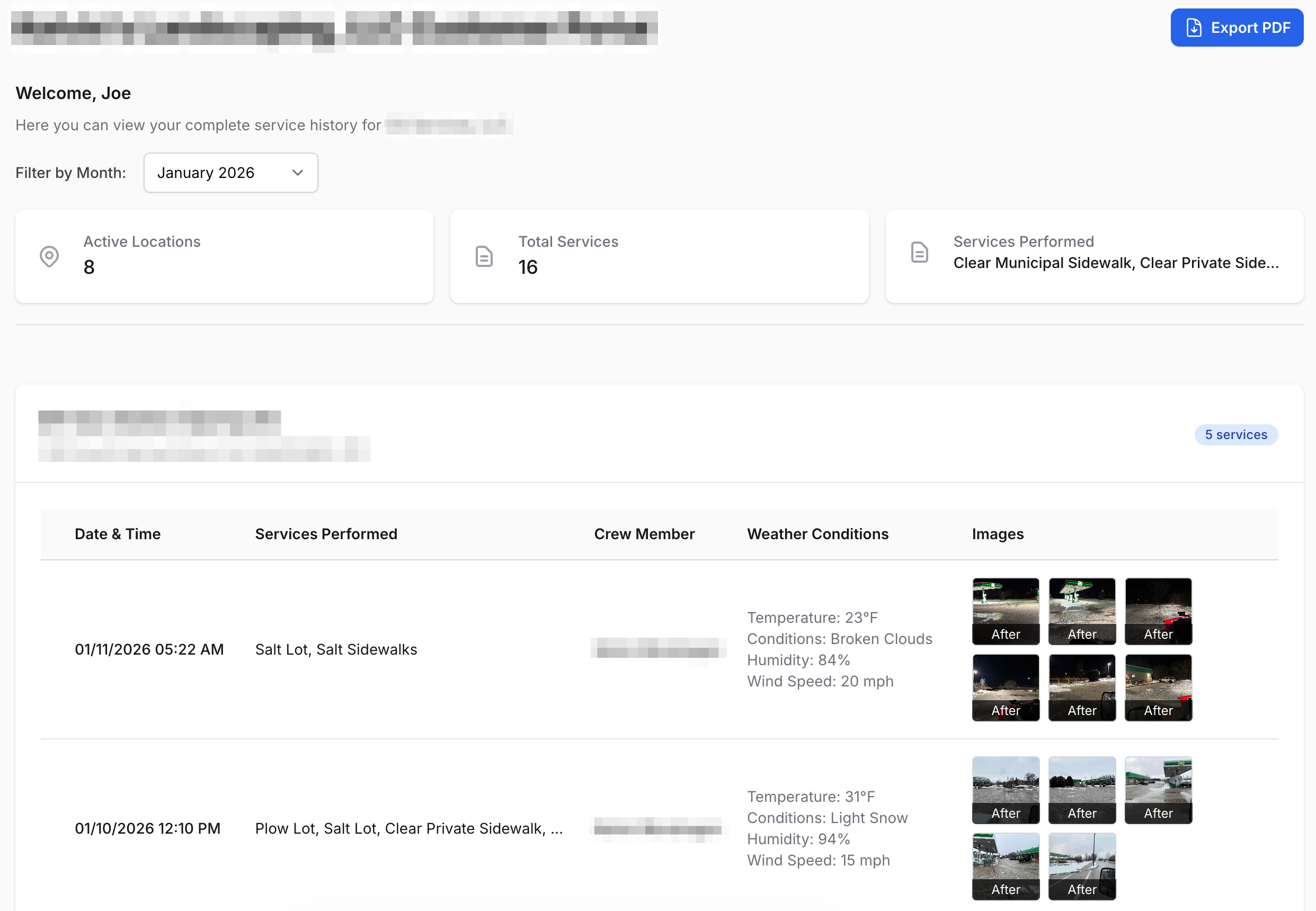This screenshot has width=1316, height=911.
Task: Click the Salt Lot, Salt Sidewalks service entry
Action: 336,649
